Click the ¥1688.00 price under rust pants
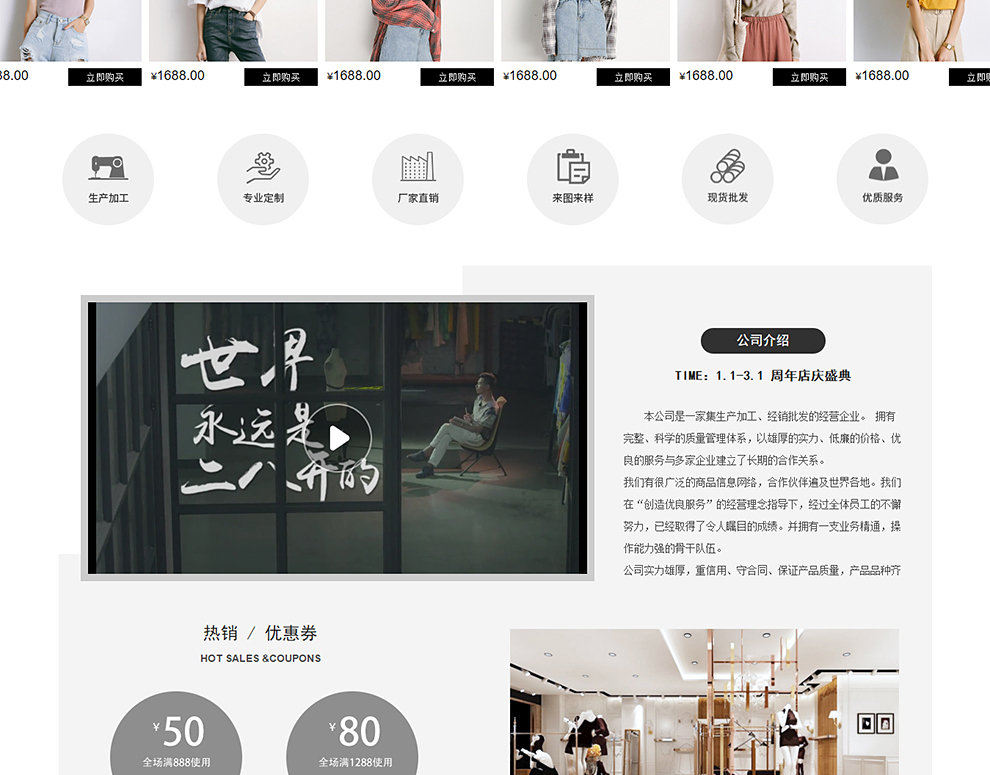 click(706, 76)
